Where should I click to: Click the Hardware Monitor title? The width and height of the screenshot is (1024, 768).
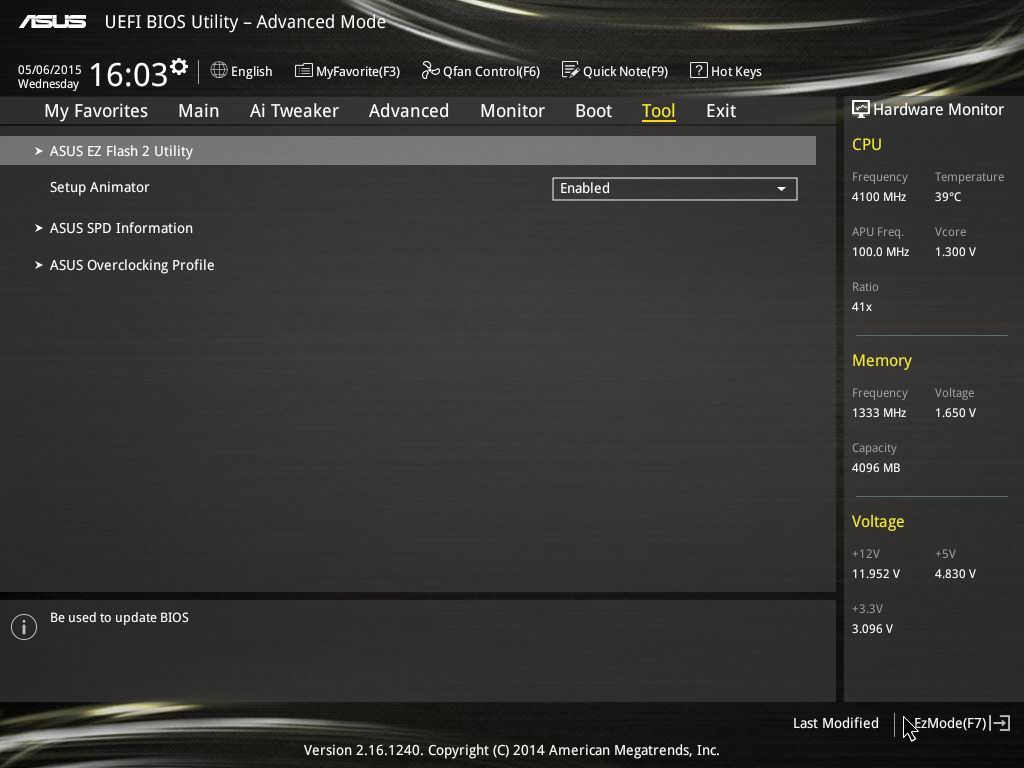pos(938,109)
